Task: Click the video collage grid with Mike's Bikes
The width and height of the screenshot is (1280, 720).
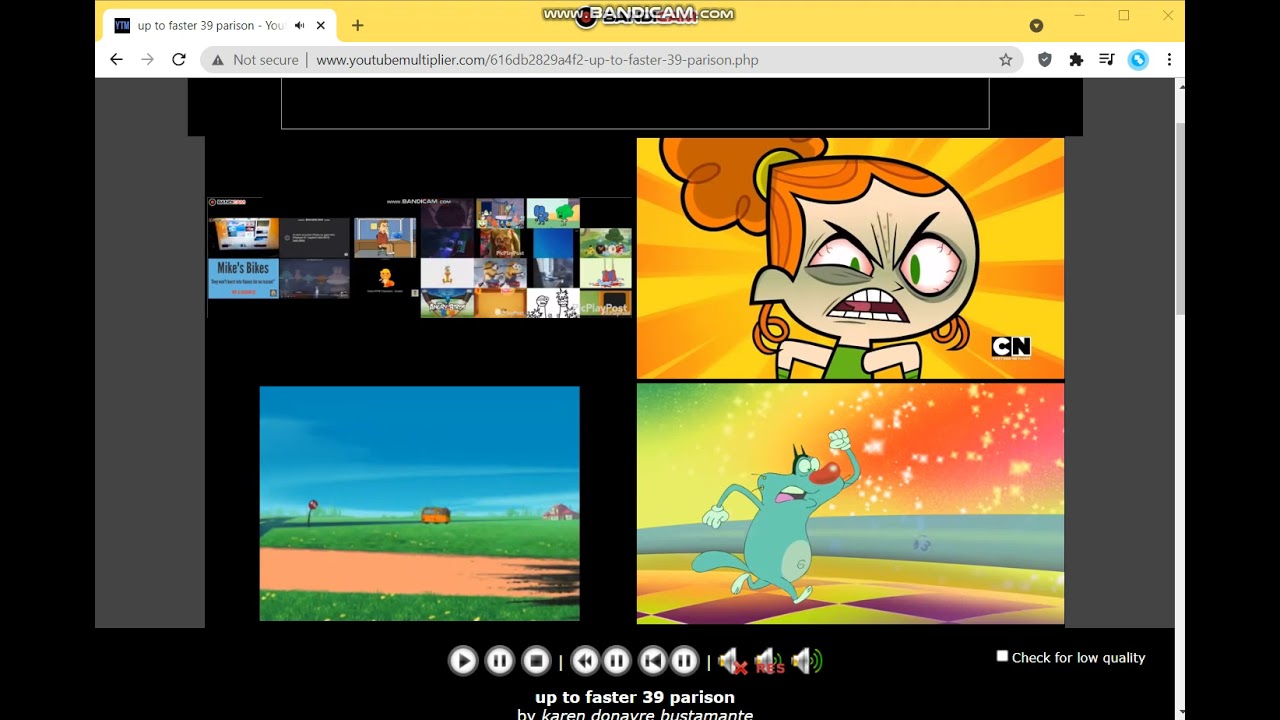Action: 419,257
